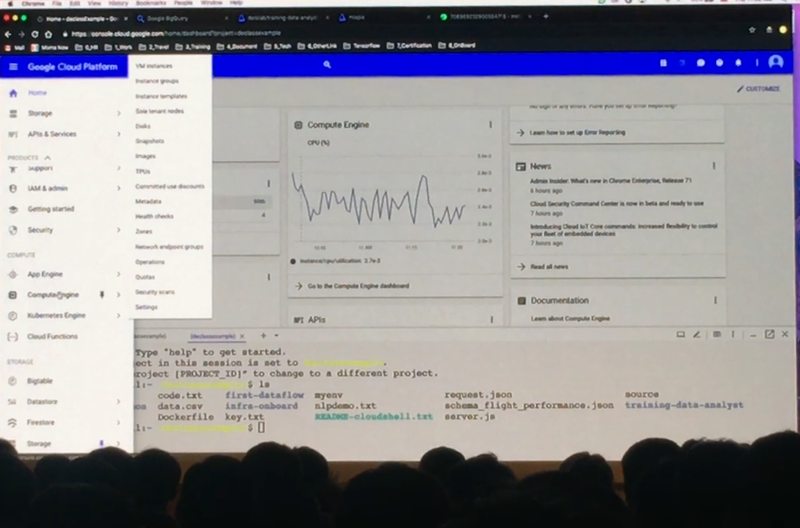This screenshot has height=528, width=800.
Task: Open the Tensorflow bookmarks folder
Action: tap(362, 46)
